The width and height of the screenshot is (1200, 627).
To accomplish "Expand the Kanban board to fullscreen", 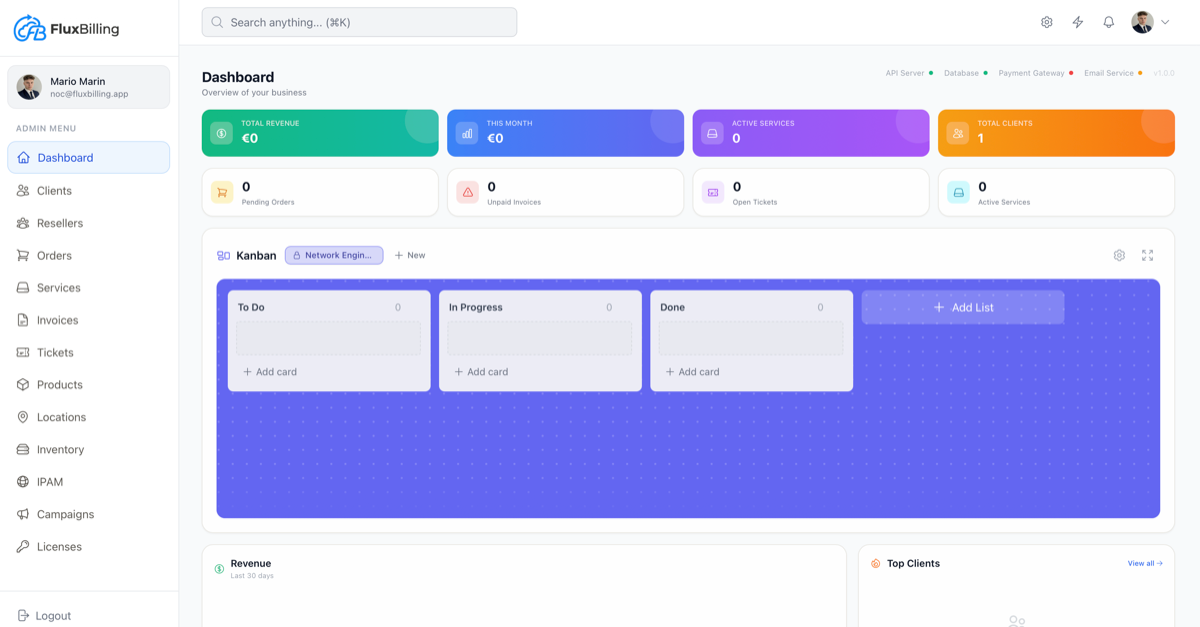I will [x=1147, y=255].
